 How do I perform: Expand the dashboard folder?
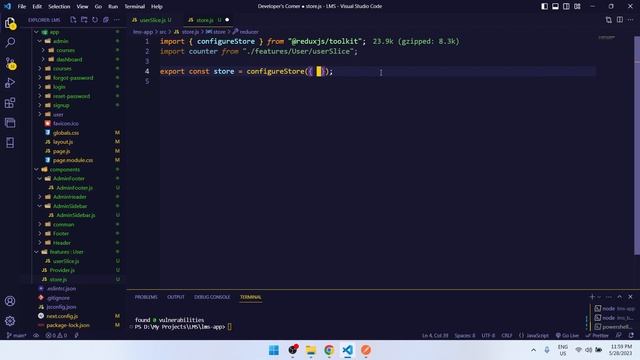43,59
